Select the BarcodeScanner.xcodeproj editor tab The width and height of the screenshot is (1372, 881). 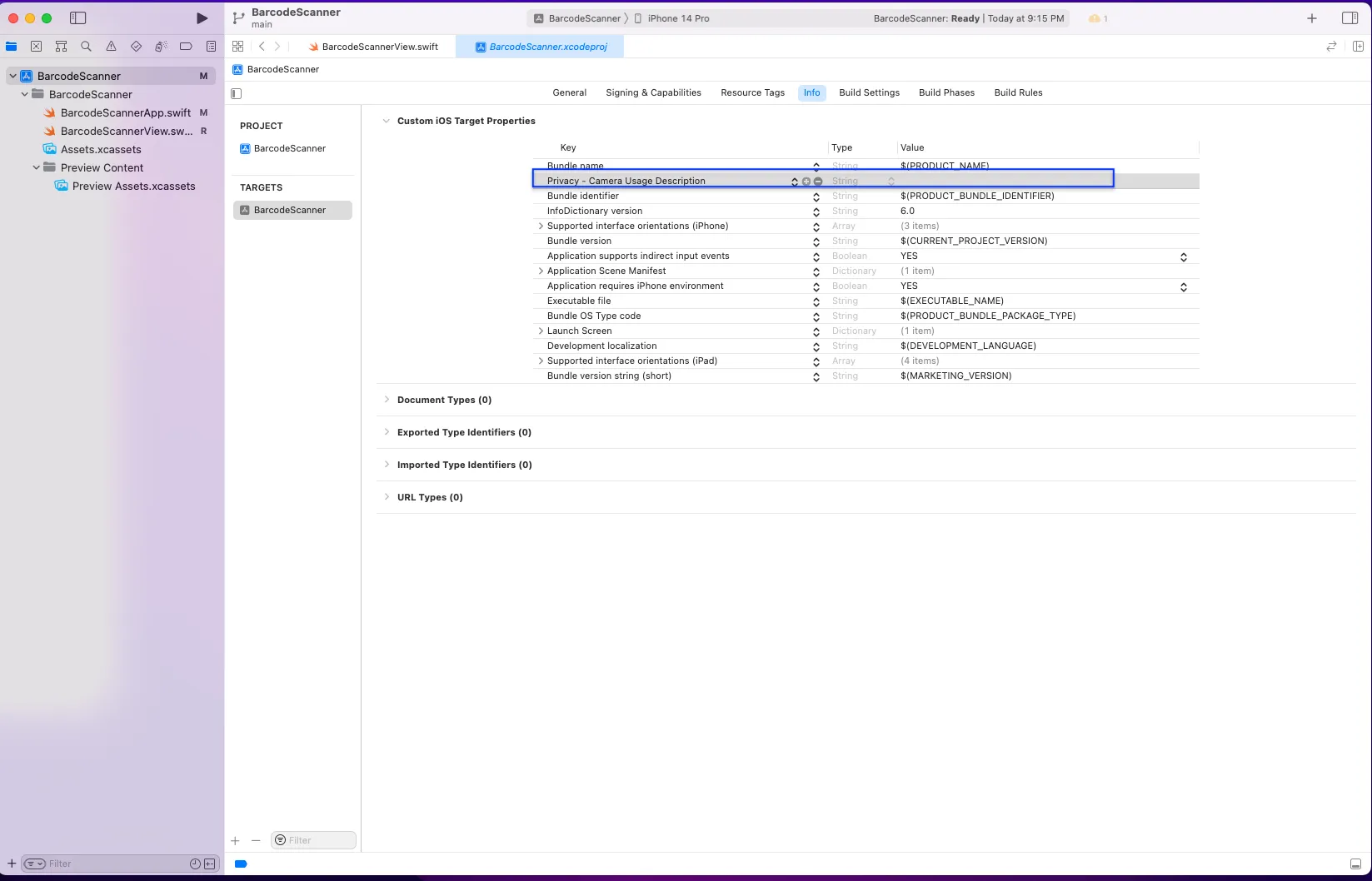(541, 47)
